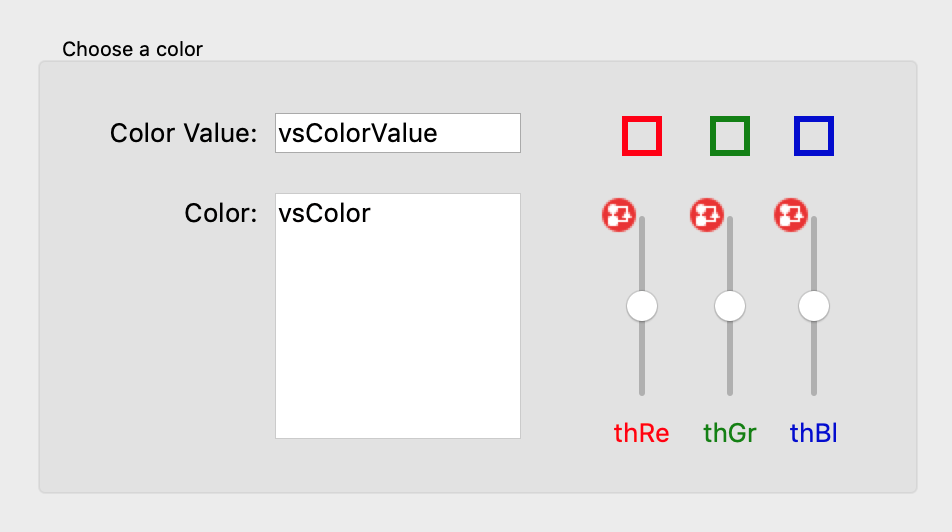Click the green thGr label
The height and width of the screenshot is (532, 952).
[730, 433]
